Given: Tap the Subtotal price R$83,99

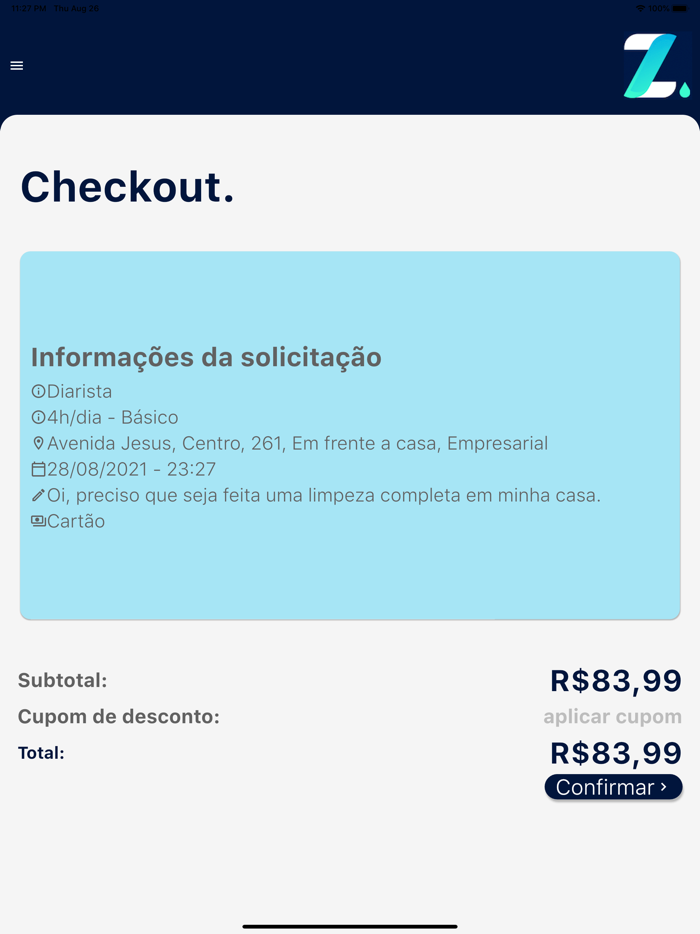Looking at the screenshot, I should (615, 681).
